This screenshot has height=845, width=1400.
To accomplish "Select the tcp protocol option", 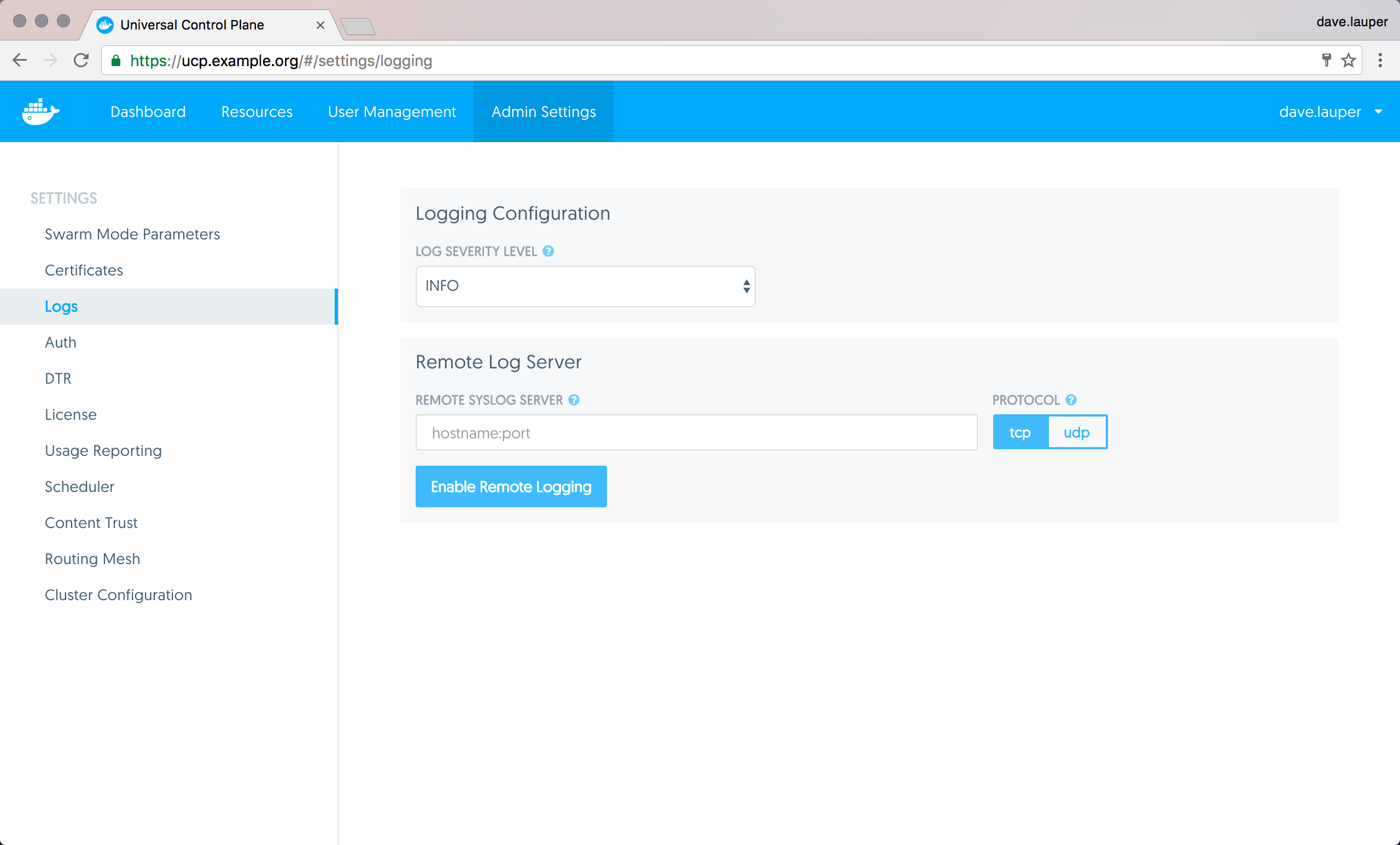I will [1020, 432].
